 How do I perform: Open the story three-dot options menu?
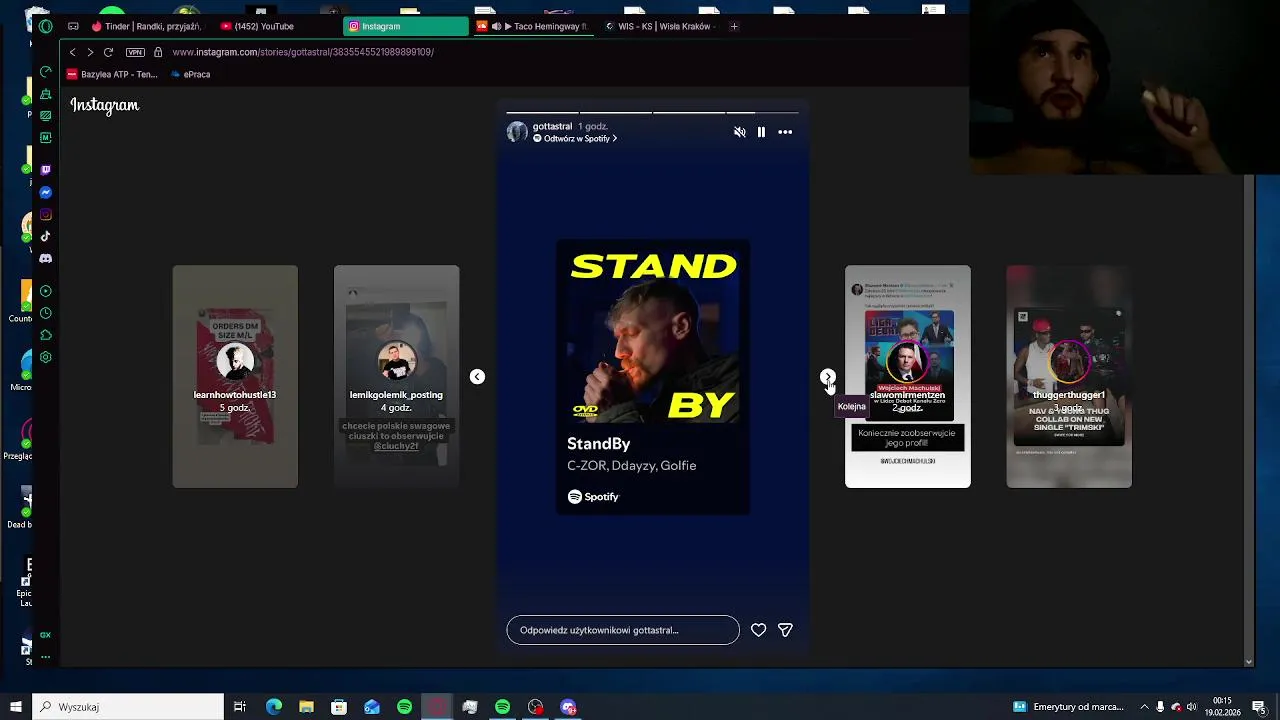tap(785, 132)
